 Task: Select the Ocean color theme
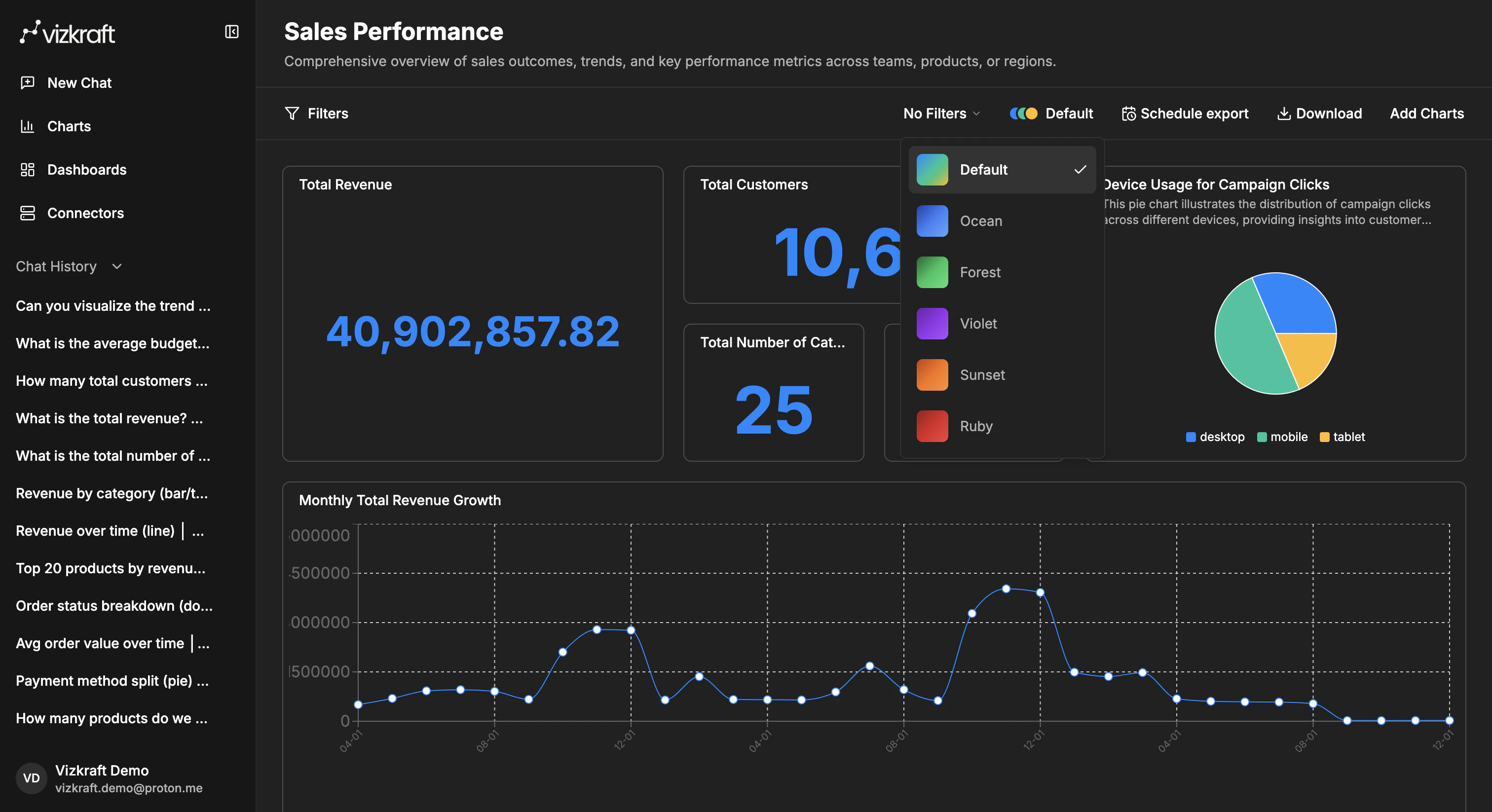click(x=980, y=221)
